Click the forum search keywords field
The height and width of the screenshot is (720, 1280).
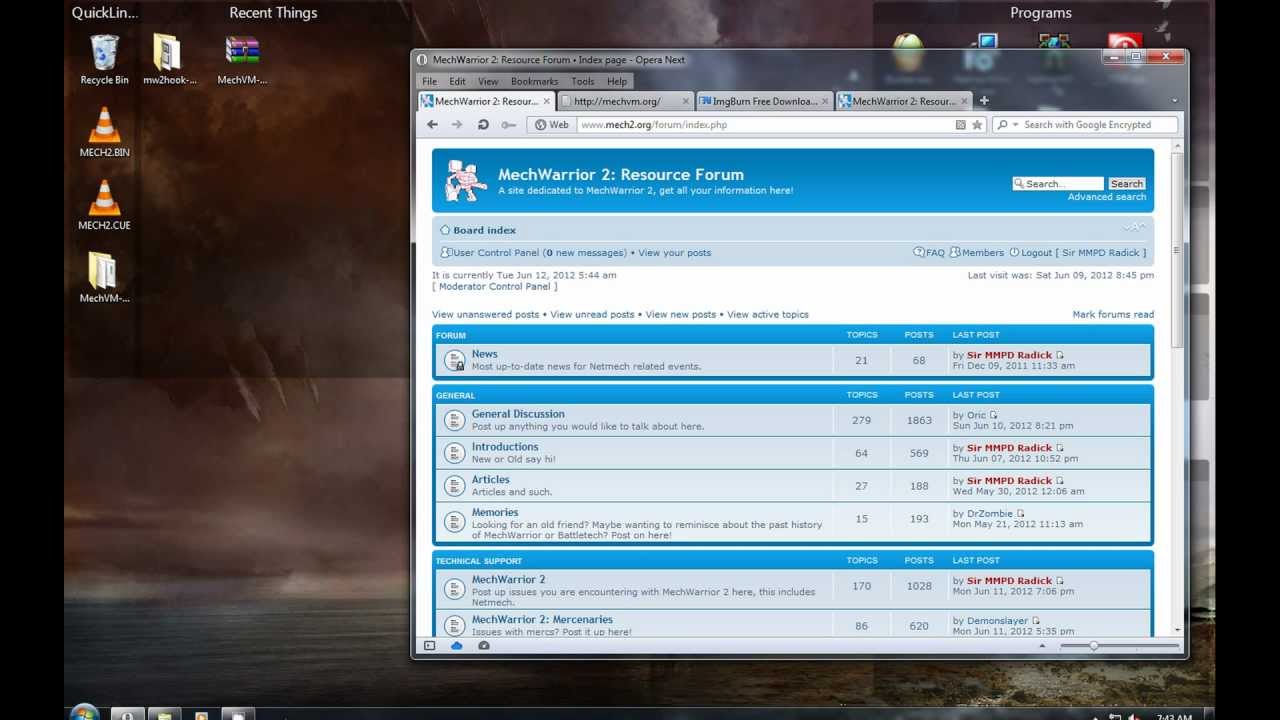click(x=1058, y=184)
